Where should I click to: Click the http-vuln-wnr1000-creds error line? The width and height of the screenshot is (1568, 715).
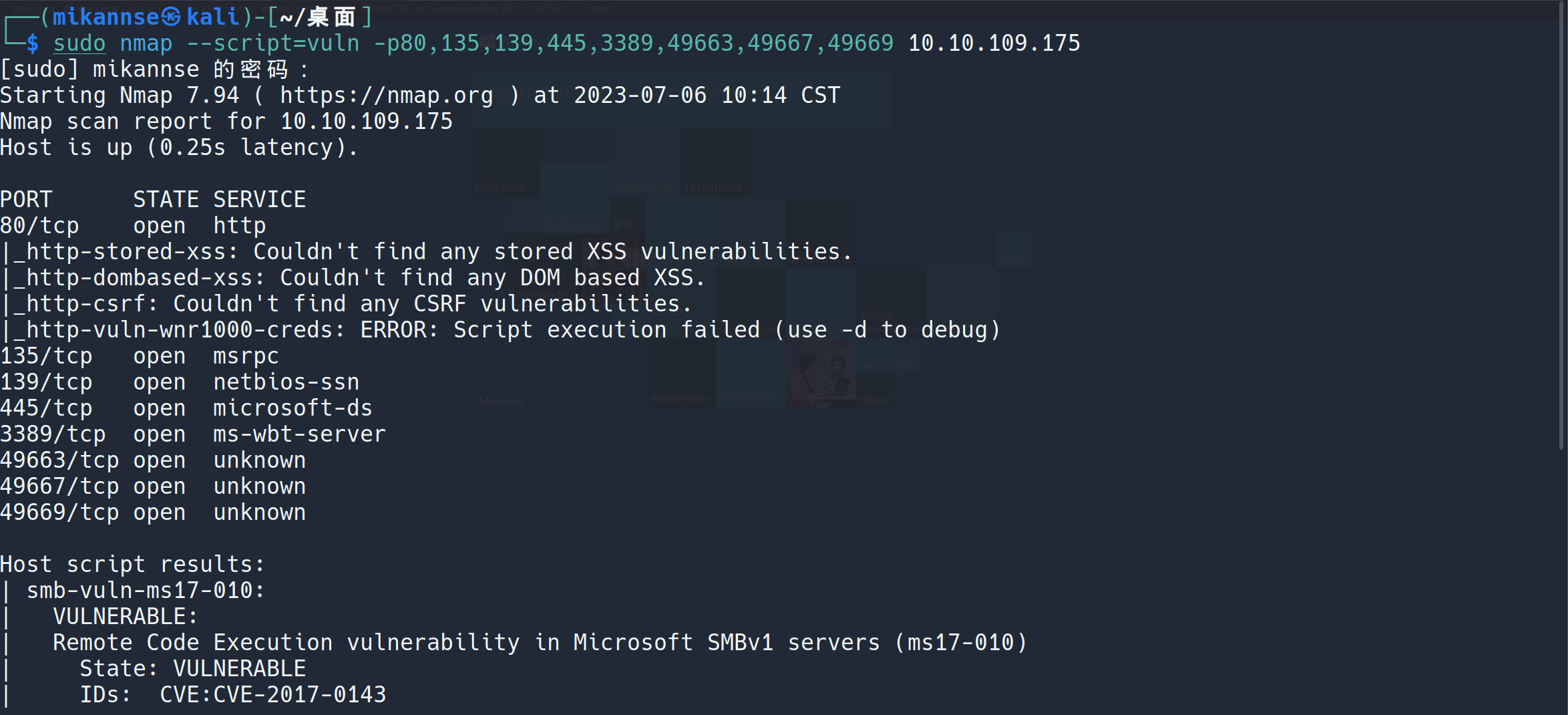pos(501,330)
